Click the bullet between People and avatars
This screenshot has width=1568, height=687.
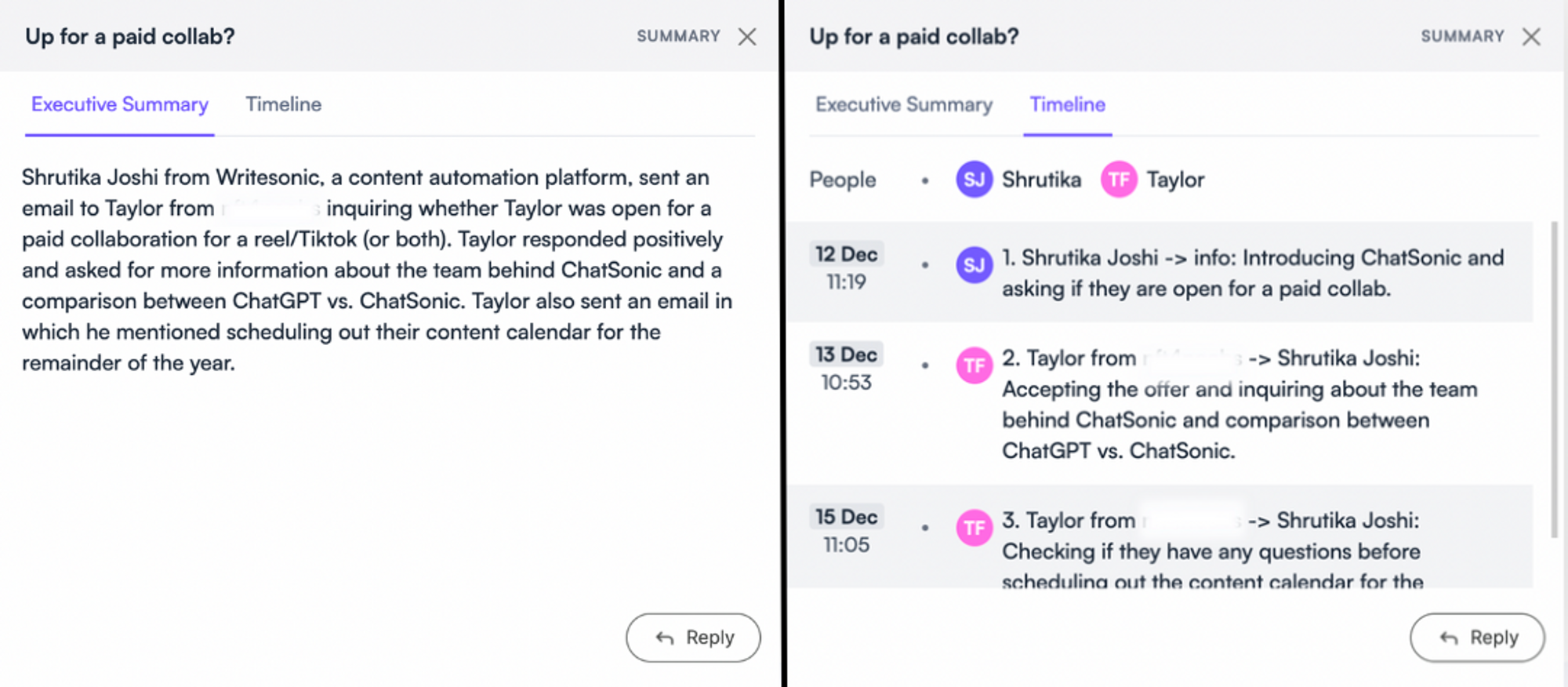(926, 180)
